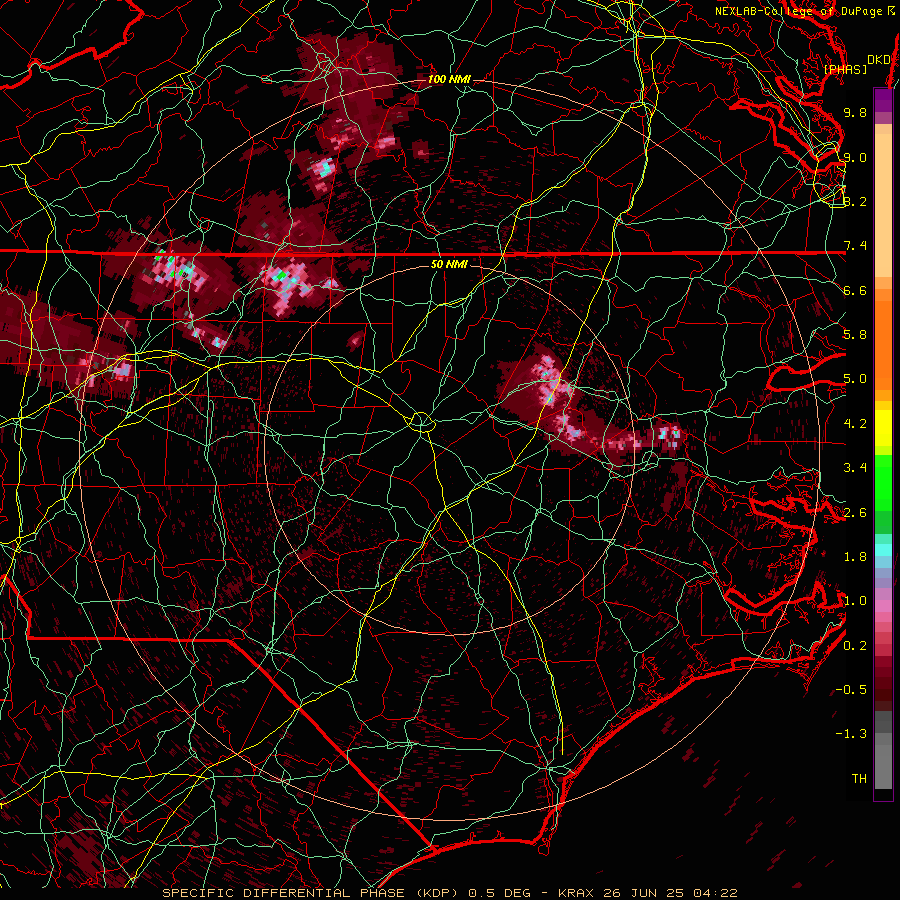This screenshot has width=900, height=900.
Task: Click the radar site circle at map center
Action: [421, 422]
